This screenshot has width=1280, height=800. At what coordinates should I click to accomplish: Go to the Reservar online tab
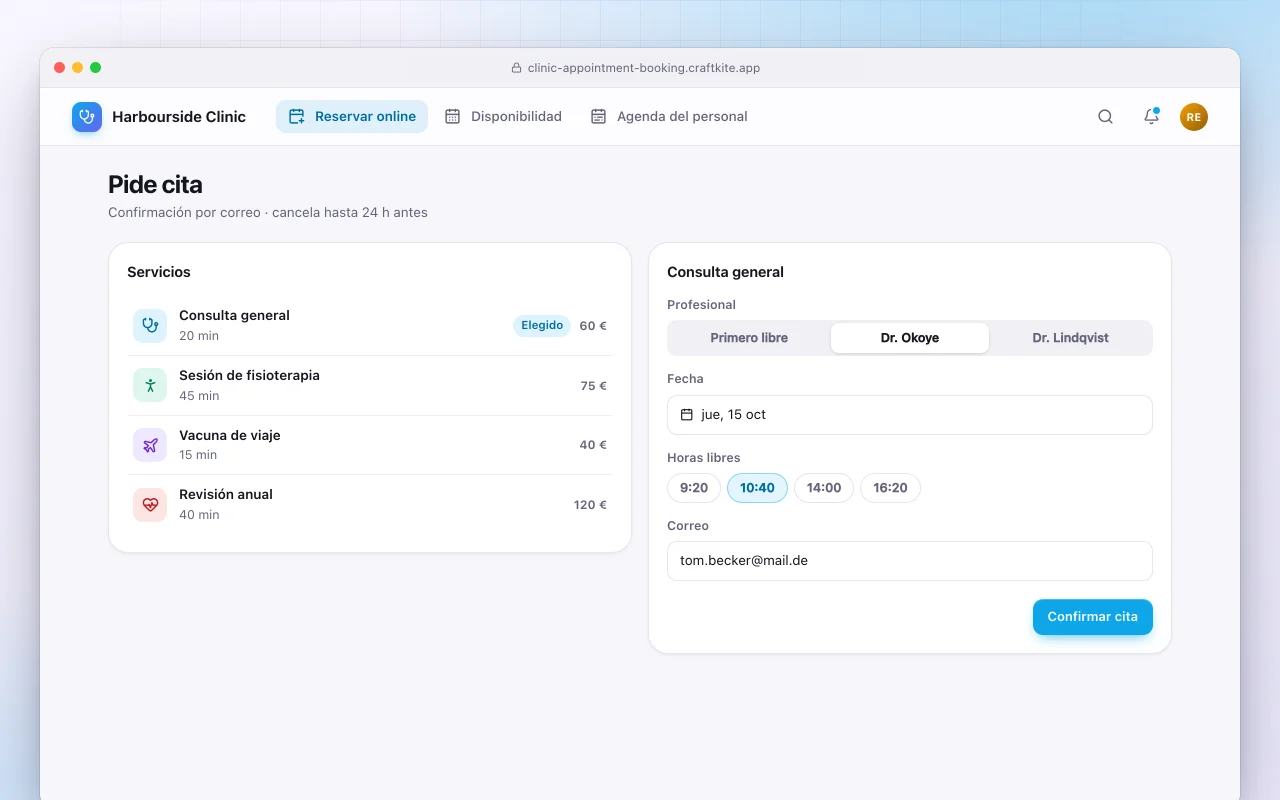tap(352, 117)
